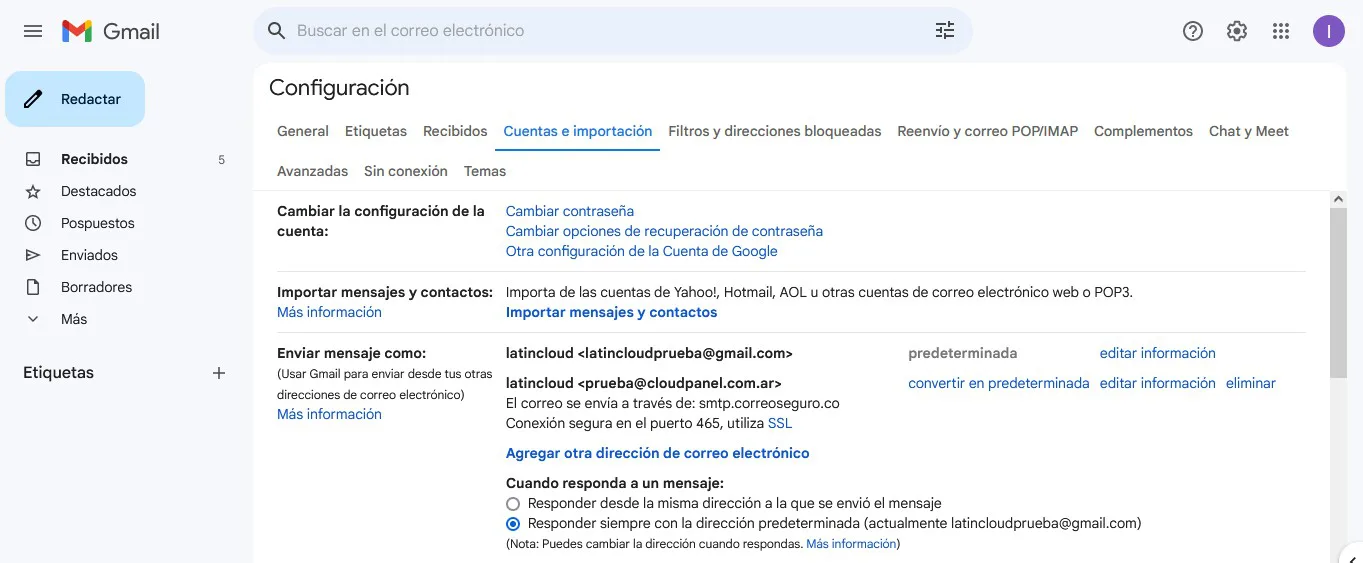Open the main menu hamburger icon
1363x563 pixels.
coord(33,31)
